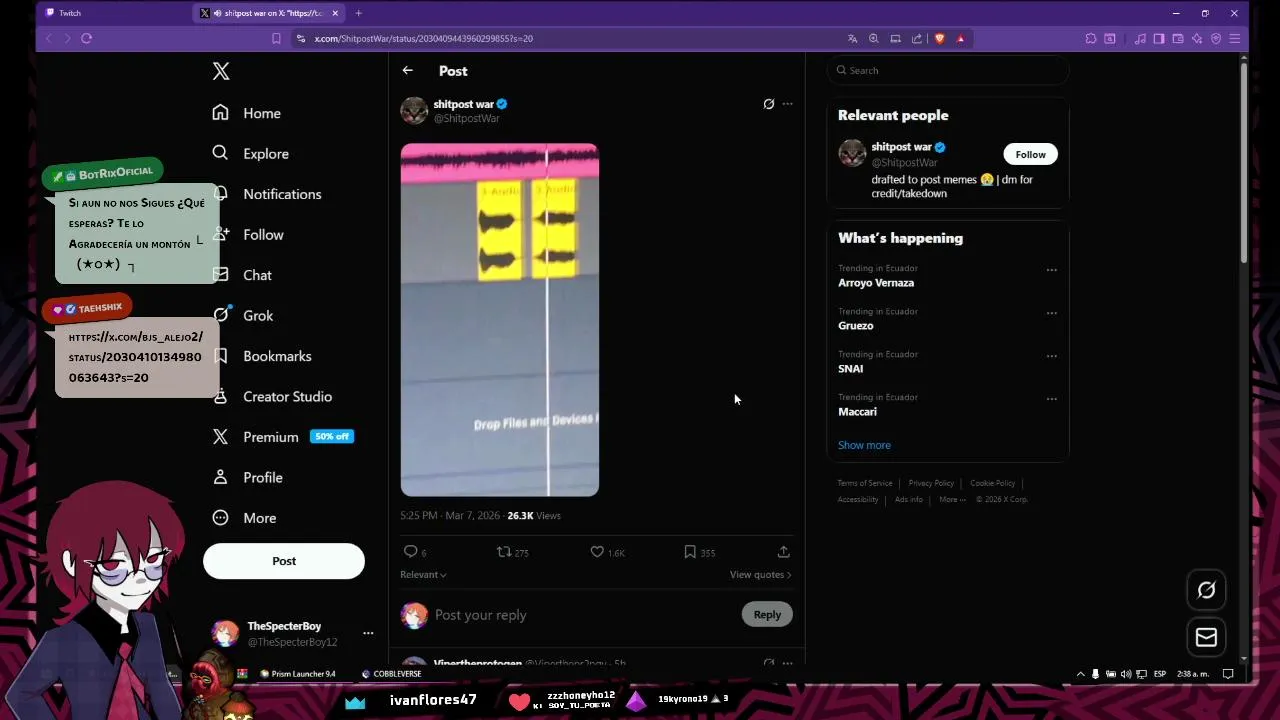Open more options for Arroyo Vernaza trend
Viewport: 1280px width, 720px height.
tap(1051, 270)
